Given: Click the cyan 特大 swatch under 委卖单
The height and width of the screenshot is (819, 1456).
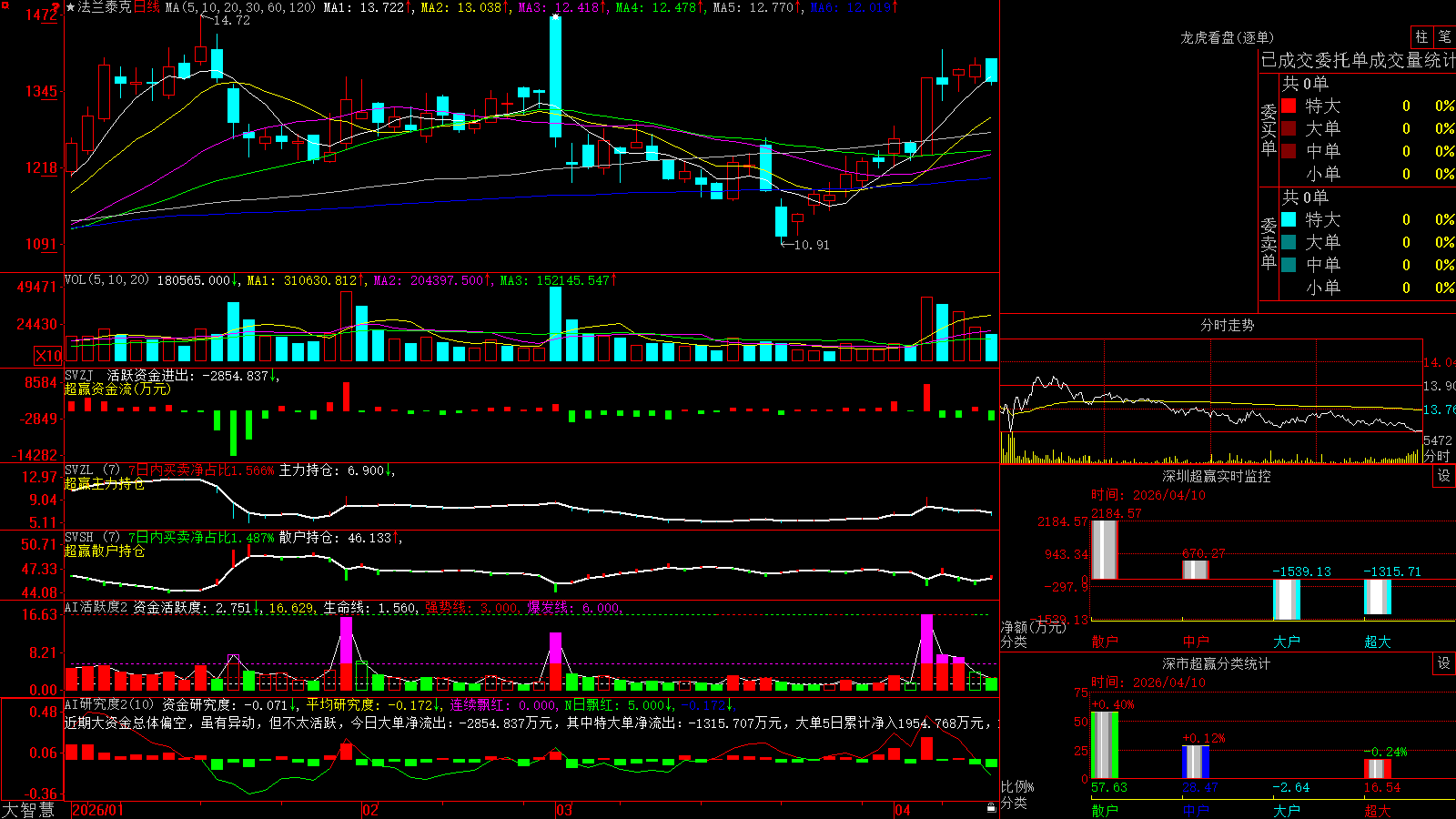Looking at the screenshot, I should pyautogui.click(x=1289, y=219).
